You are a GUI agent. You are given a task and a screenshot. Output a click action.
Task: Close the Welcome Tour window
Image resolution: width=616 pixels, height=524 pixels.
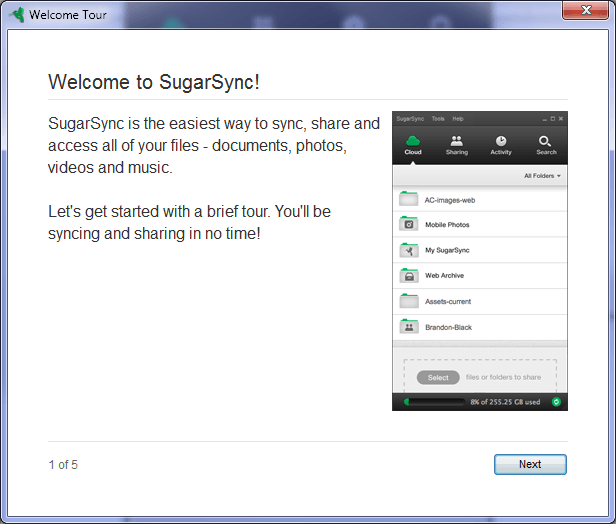[x=585, y=10]
